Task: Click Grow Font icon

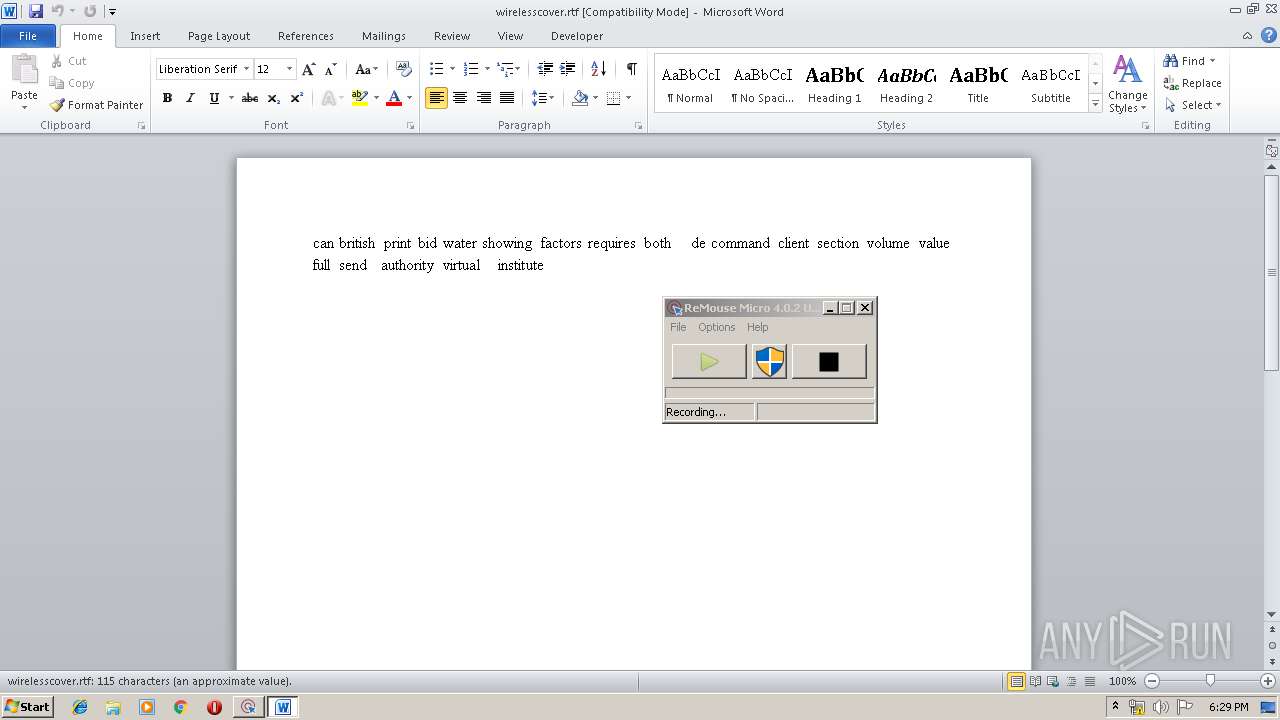Action: (308, 69)
